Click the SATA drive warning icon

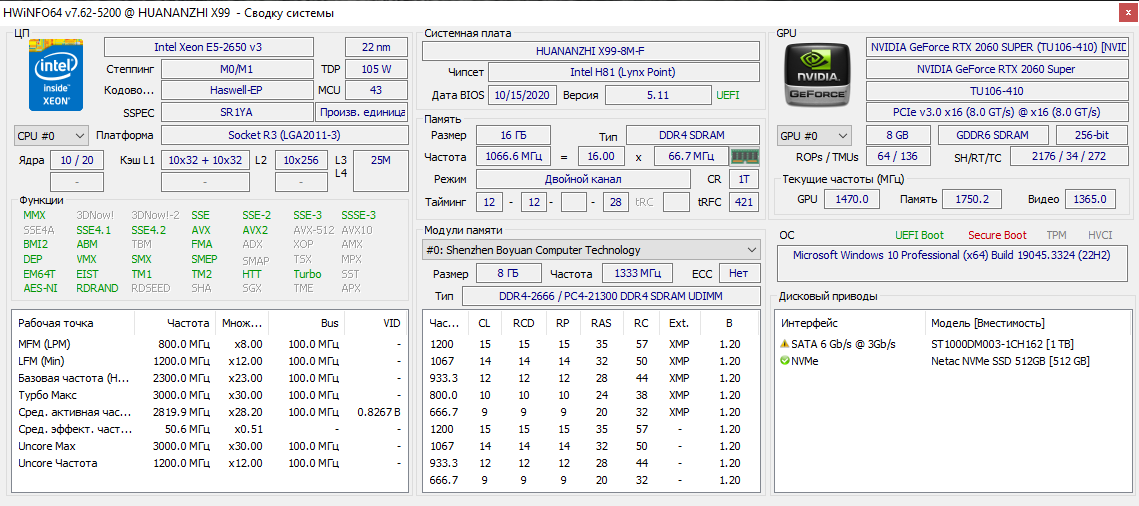click(785, 344)
